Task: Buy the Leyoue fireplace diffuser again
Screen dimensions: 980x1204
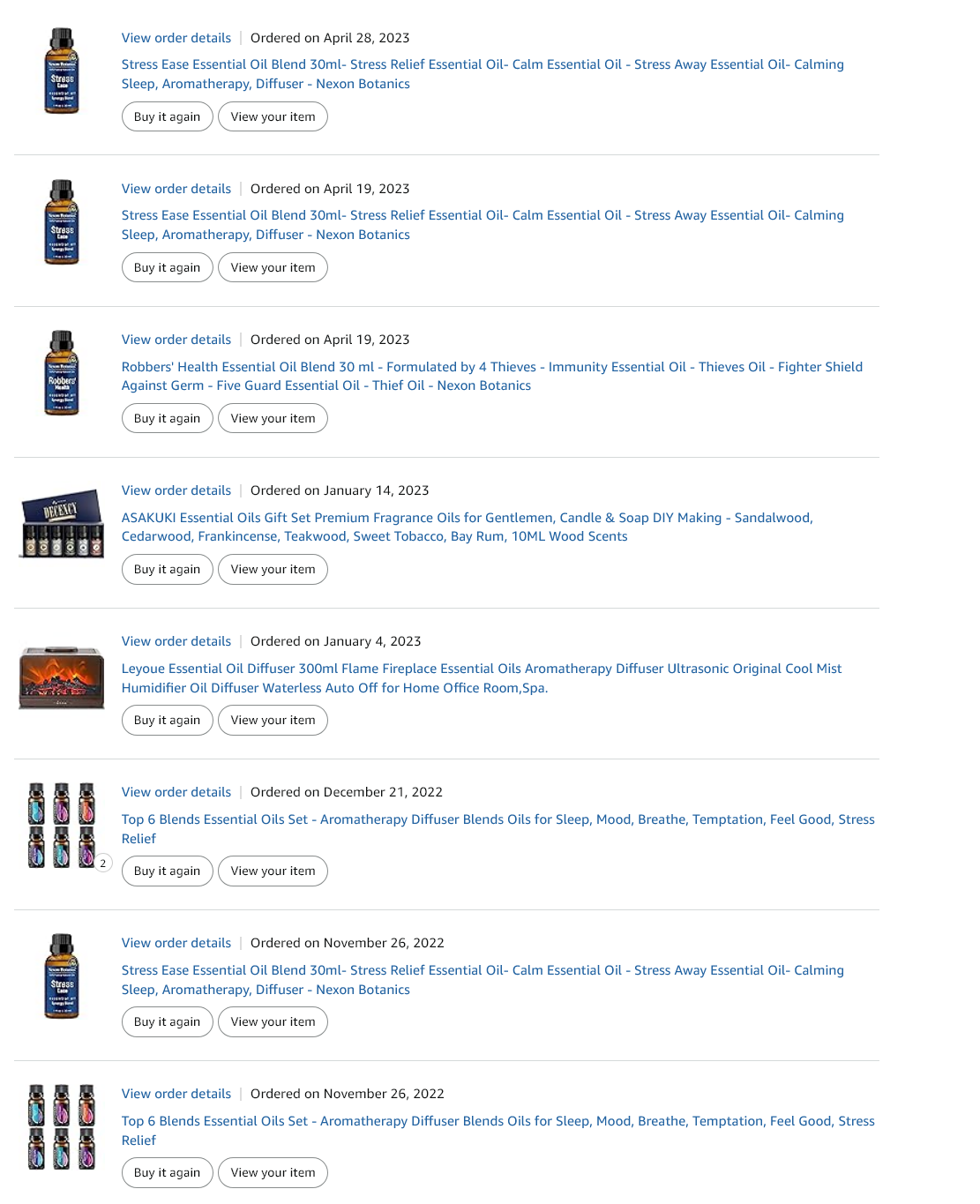Action: click(x=168, y=720)
